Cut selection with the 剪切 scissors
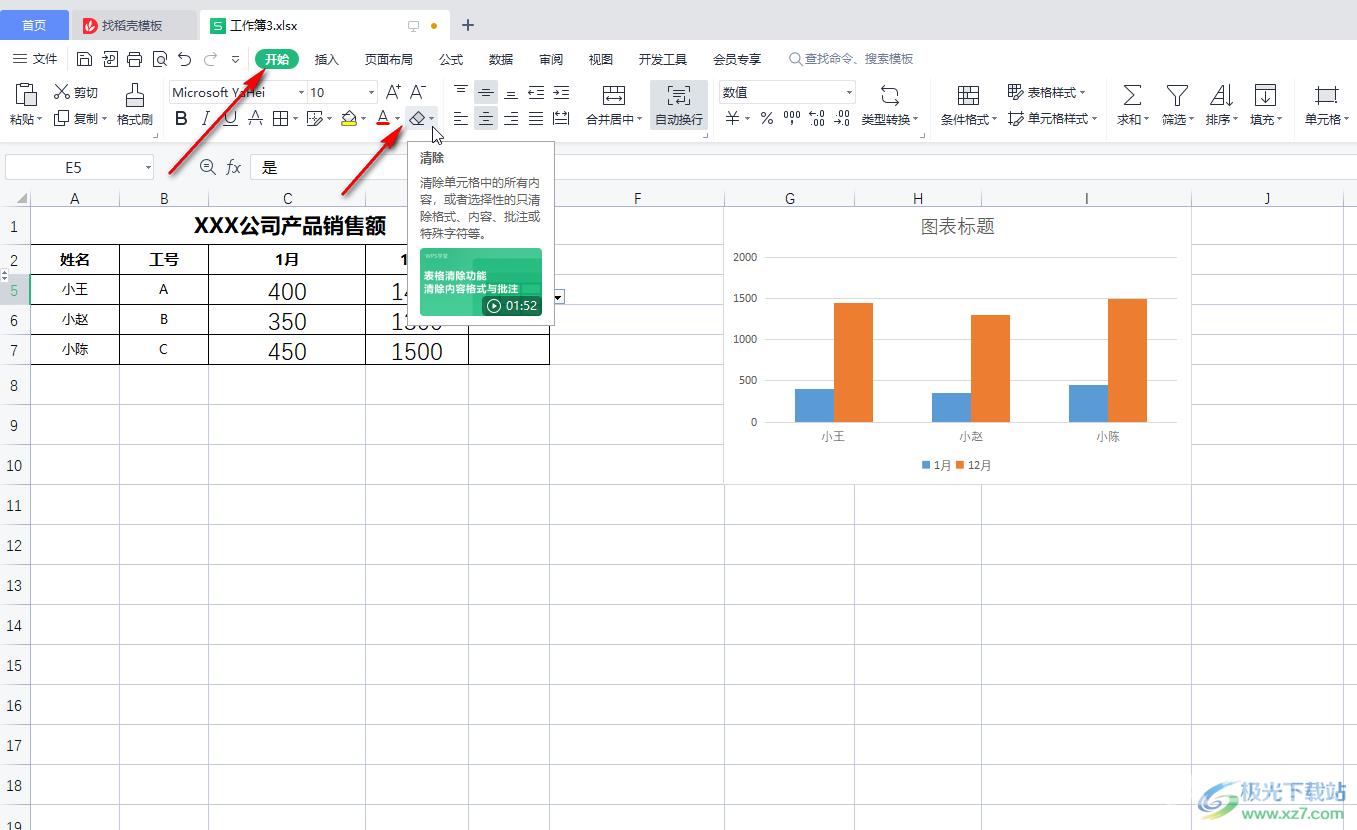Viewport: 1357px width, 830px height. tap(76, 92)
